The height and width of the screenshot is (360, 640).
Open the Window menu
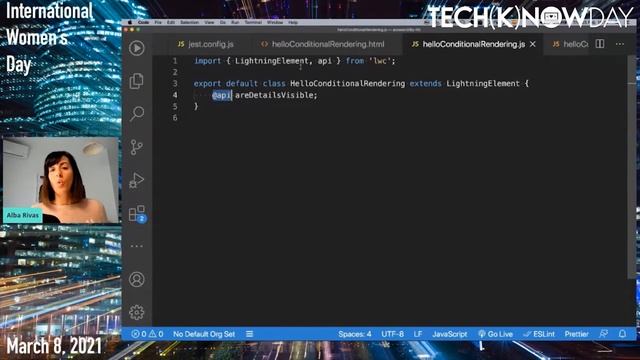tap(275, 22)
